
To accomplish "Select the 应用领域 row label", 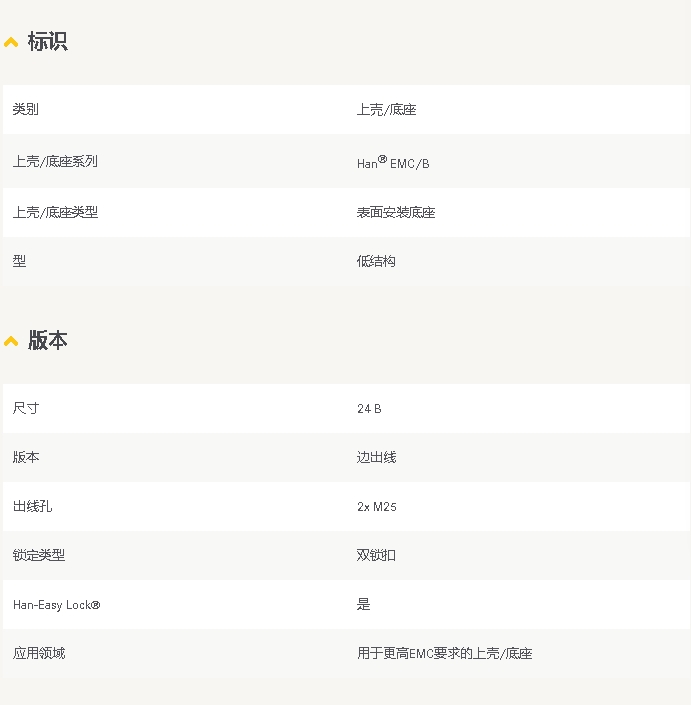I will click(x=39, y=653).
